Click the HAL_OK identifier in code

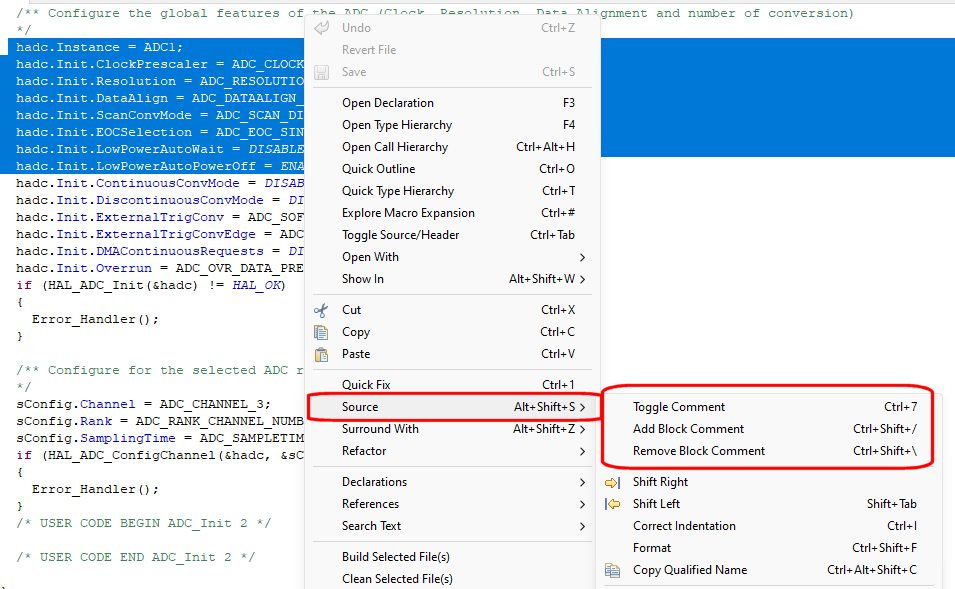coord(256,285)
